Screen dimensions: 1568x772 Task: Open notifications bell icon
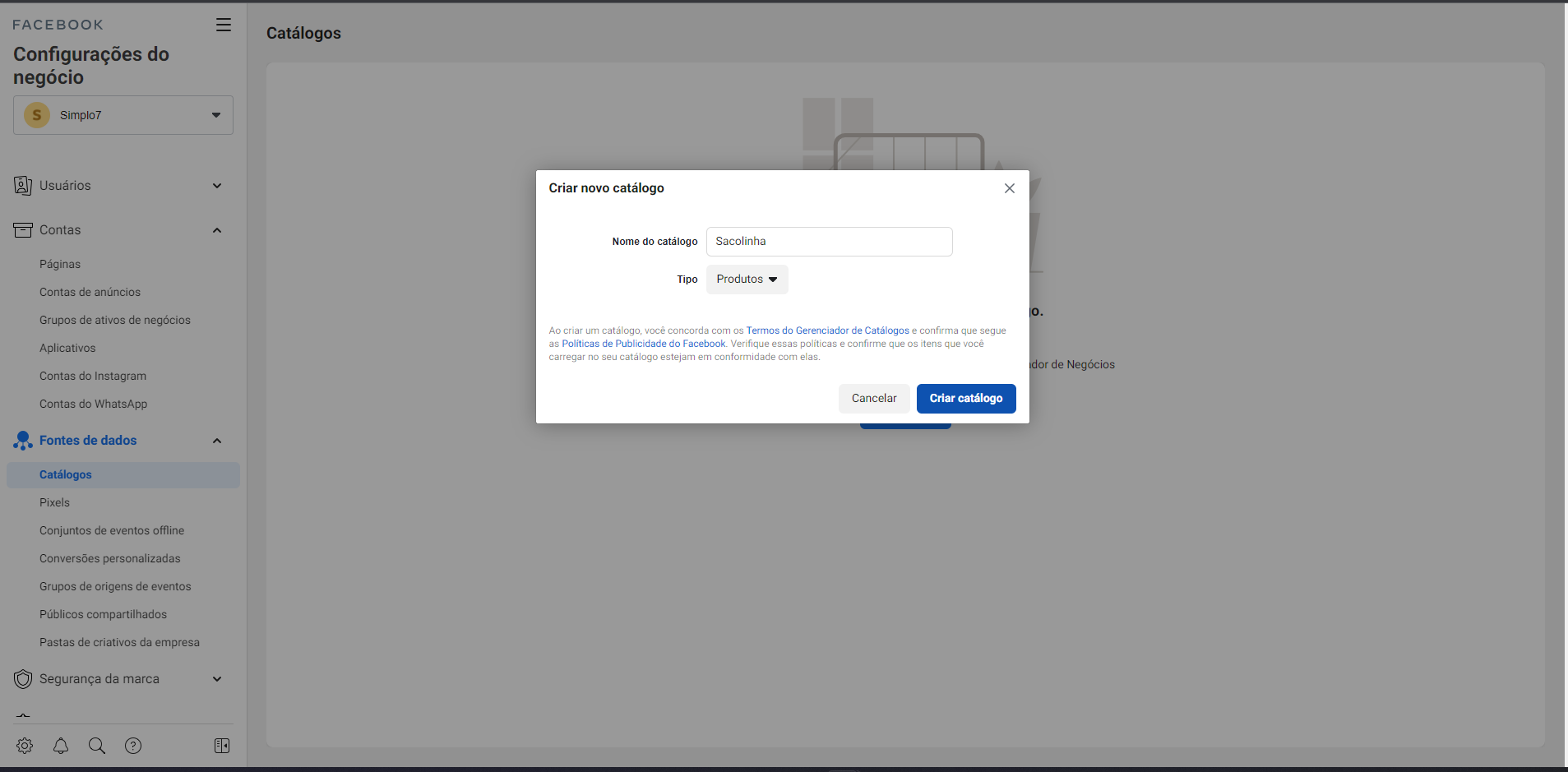(x=61, y=746)
